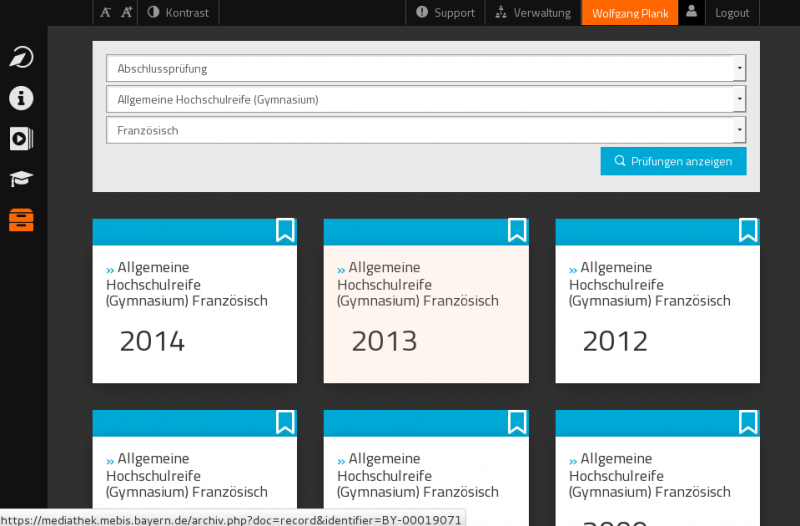This screenshot has width=800, height=526.
Task: Toggle bookmark on the 2014 exam card
Action: click(x=285, y=230)
